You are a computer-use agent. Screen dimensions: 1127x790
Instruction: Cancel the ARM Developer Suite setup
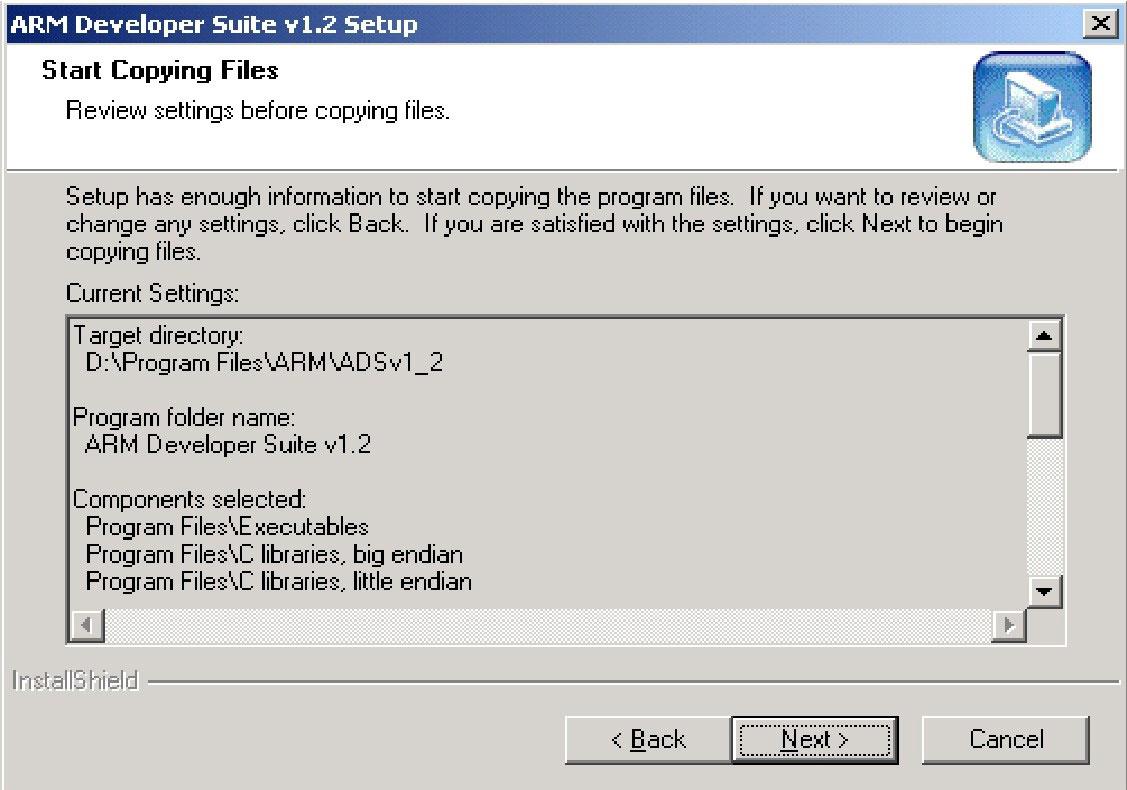pos(1005,740)
